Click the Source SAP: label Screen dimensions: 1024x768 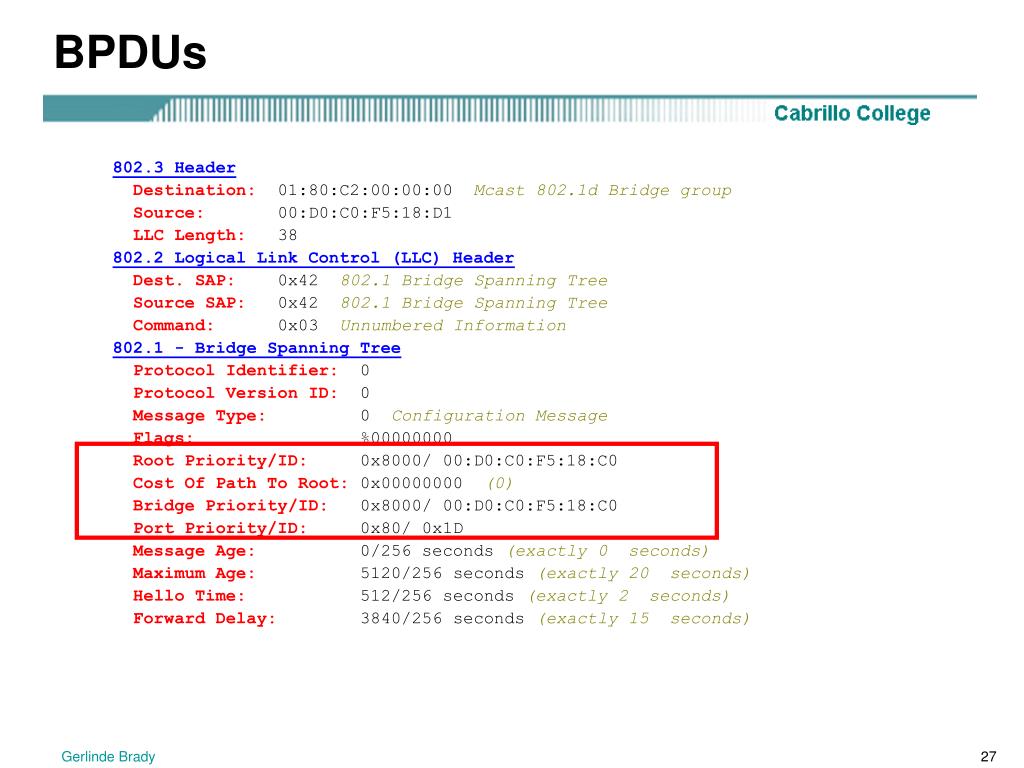[189, 303]
